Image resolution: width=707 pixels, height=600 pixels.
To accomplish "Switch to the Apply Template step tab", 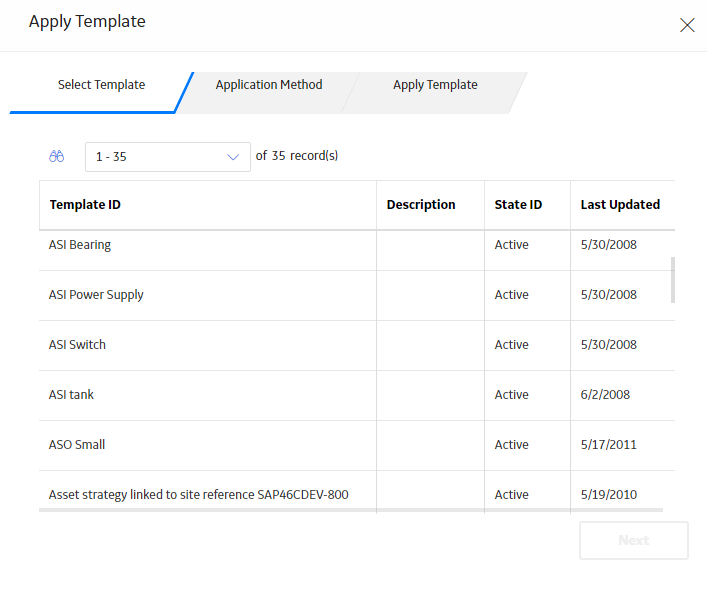I will tap(435, 85).
